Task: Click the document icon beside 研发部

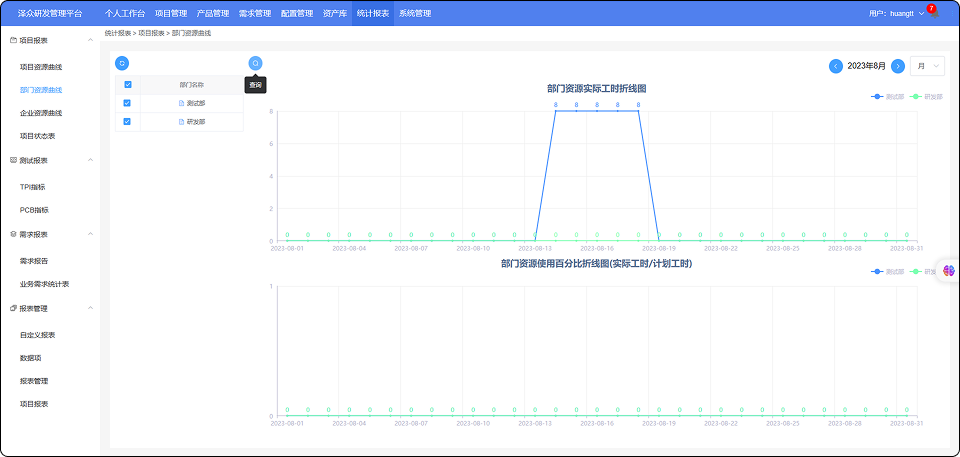Action: pos(181,122)
